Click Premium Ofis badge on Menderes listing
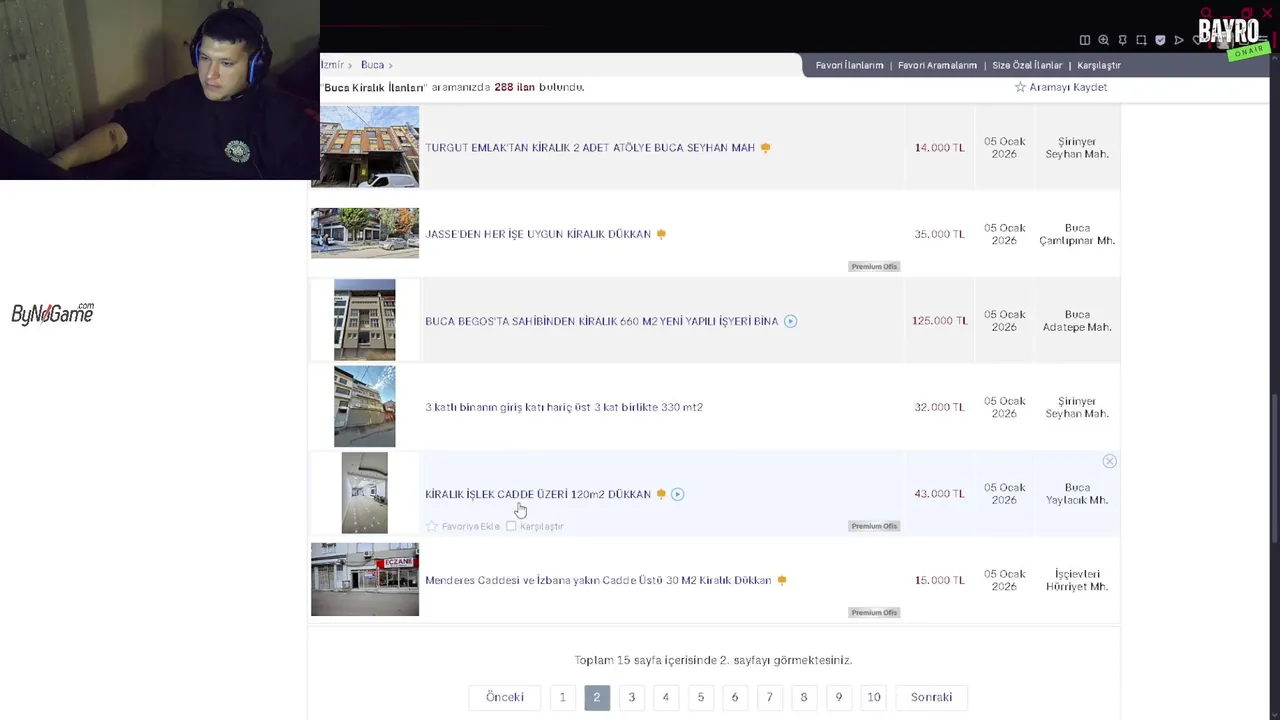 (875, 612)
